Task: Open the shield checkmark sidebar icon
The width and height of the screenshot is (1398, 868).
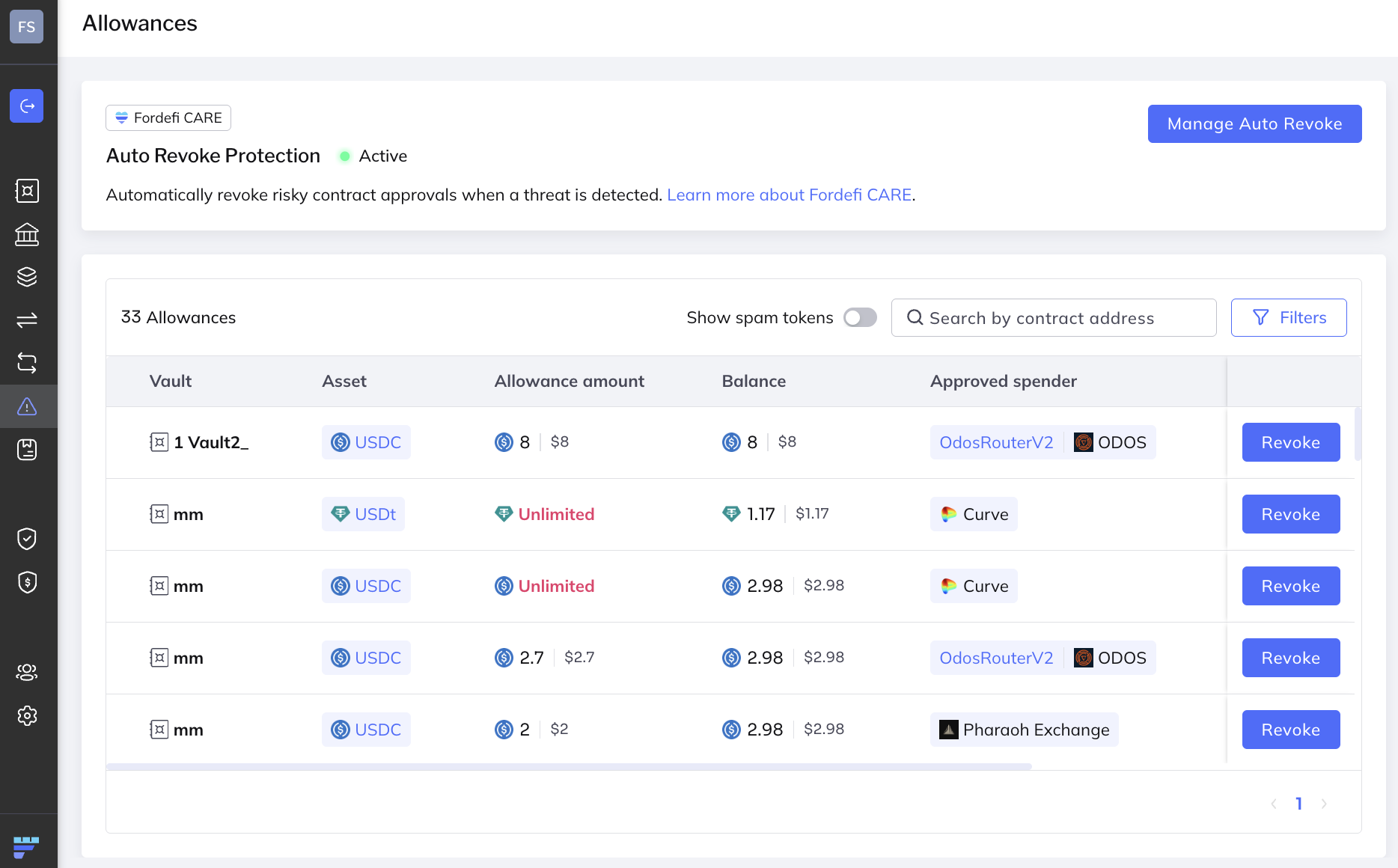Action: [x=27, y=539]
